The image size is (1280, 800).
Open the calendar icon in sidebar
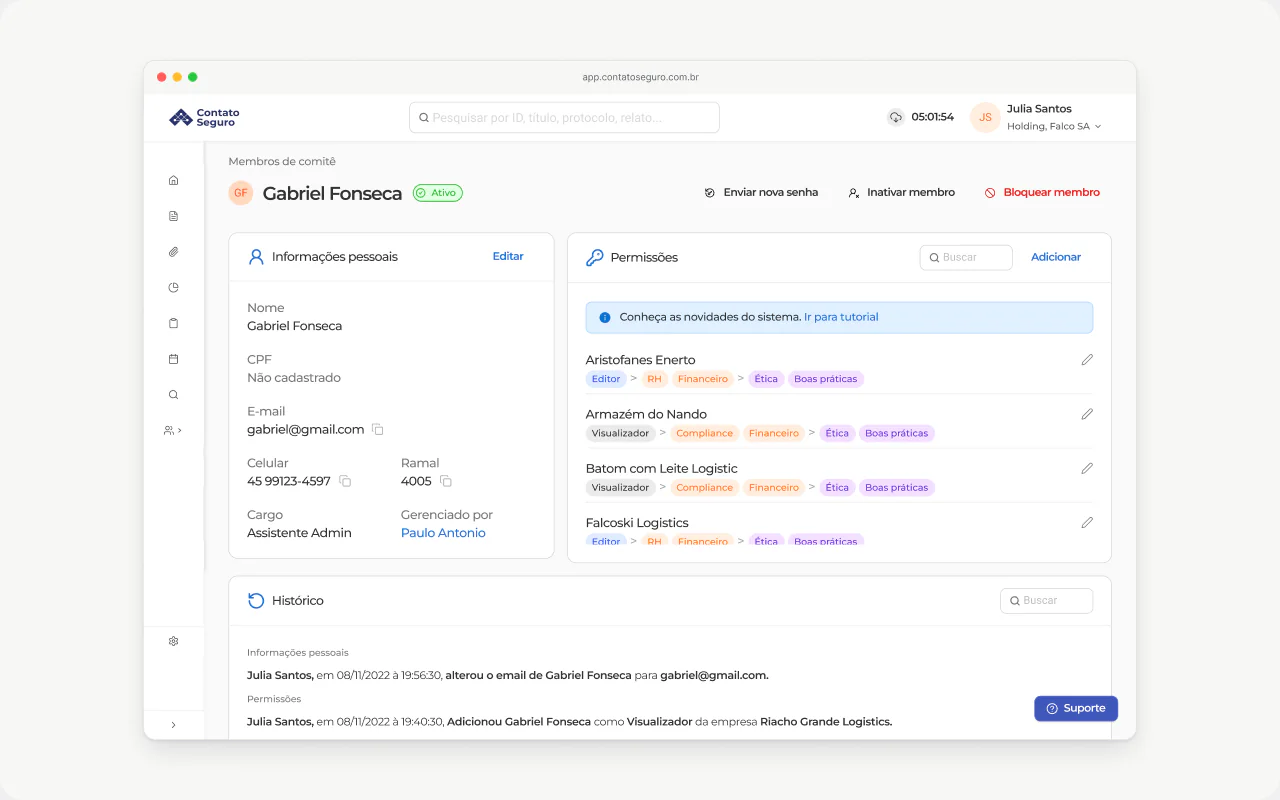pos(173,359)
